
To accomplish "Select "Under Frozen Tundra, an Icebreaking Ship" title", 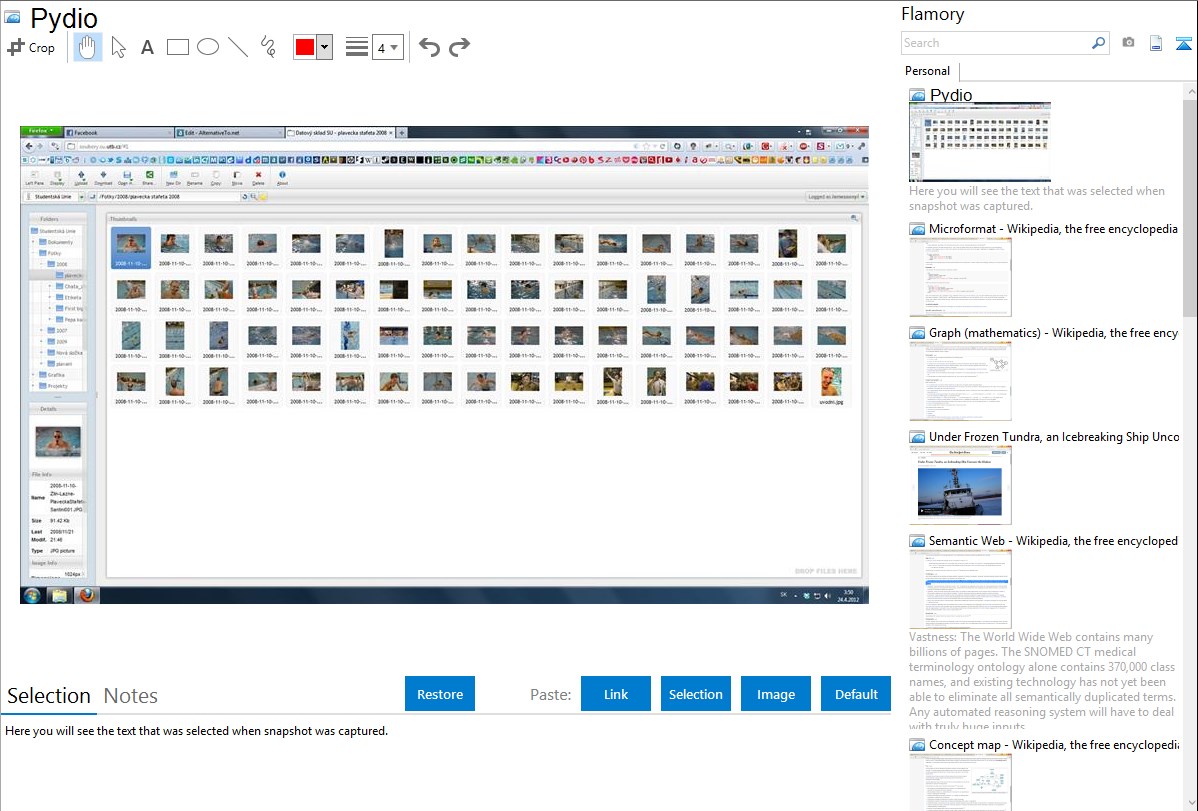I will pyautogui.click(x=1054, y=436).
